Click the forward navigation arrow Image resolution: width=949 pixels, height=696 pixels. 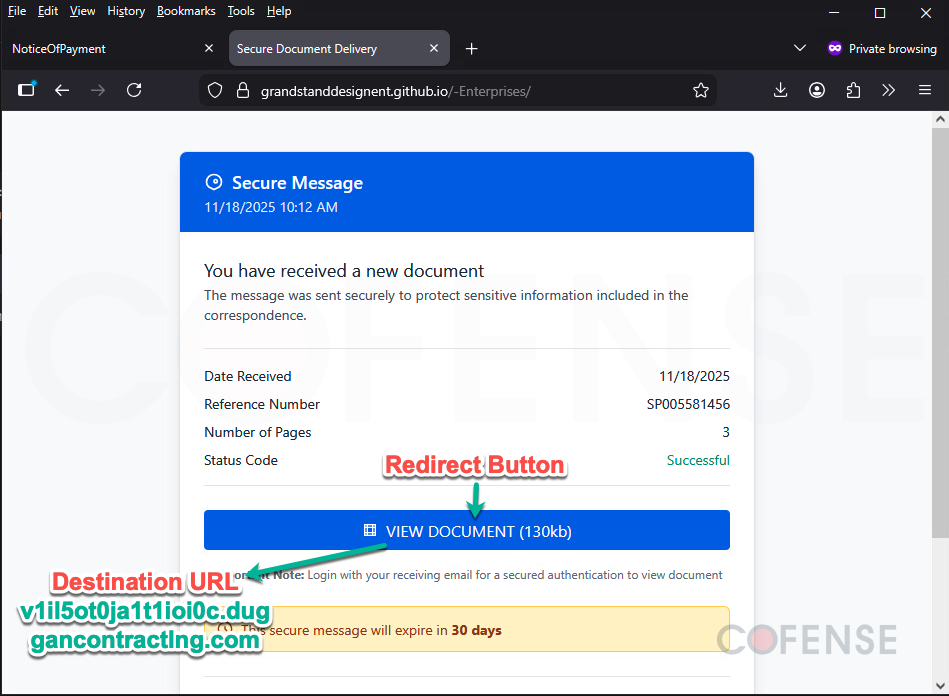[x=97, y=90]
